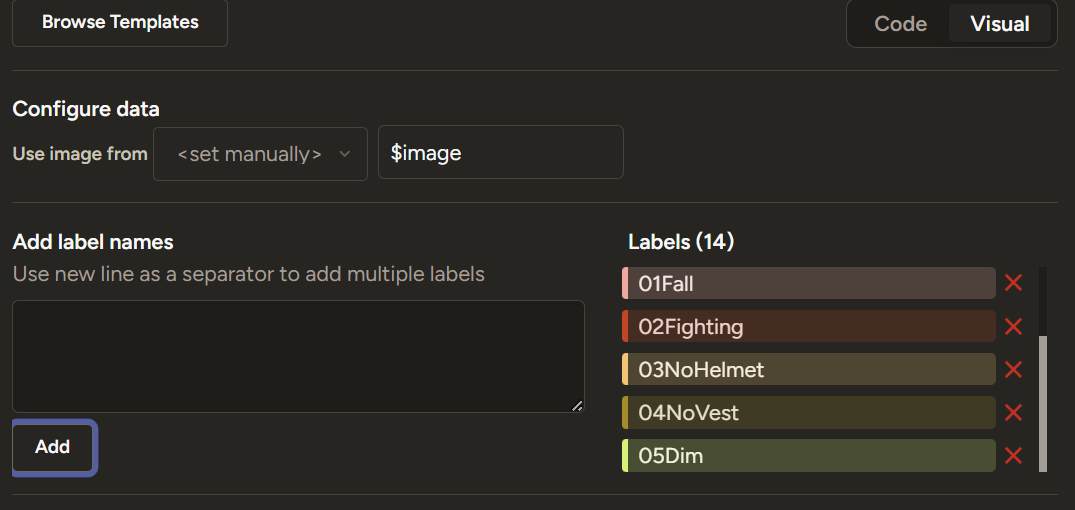Delete the 01Fall label
This screenshot has width=1075, height=510.
click(1013, 283)
